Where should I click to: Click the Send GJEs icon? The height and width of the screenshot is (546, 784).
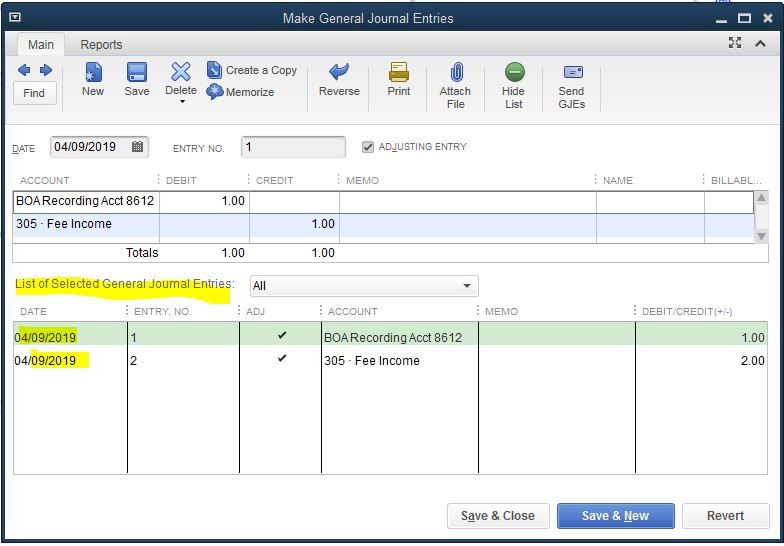click(x=573, y=72)
